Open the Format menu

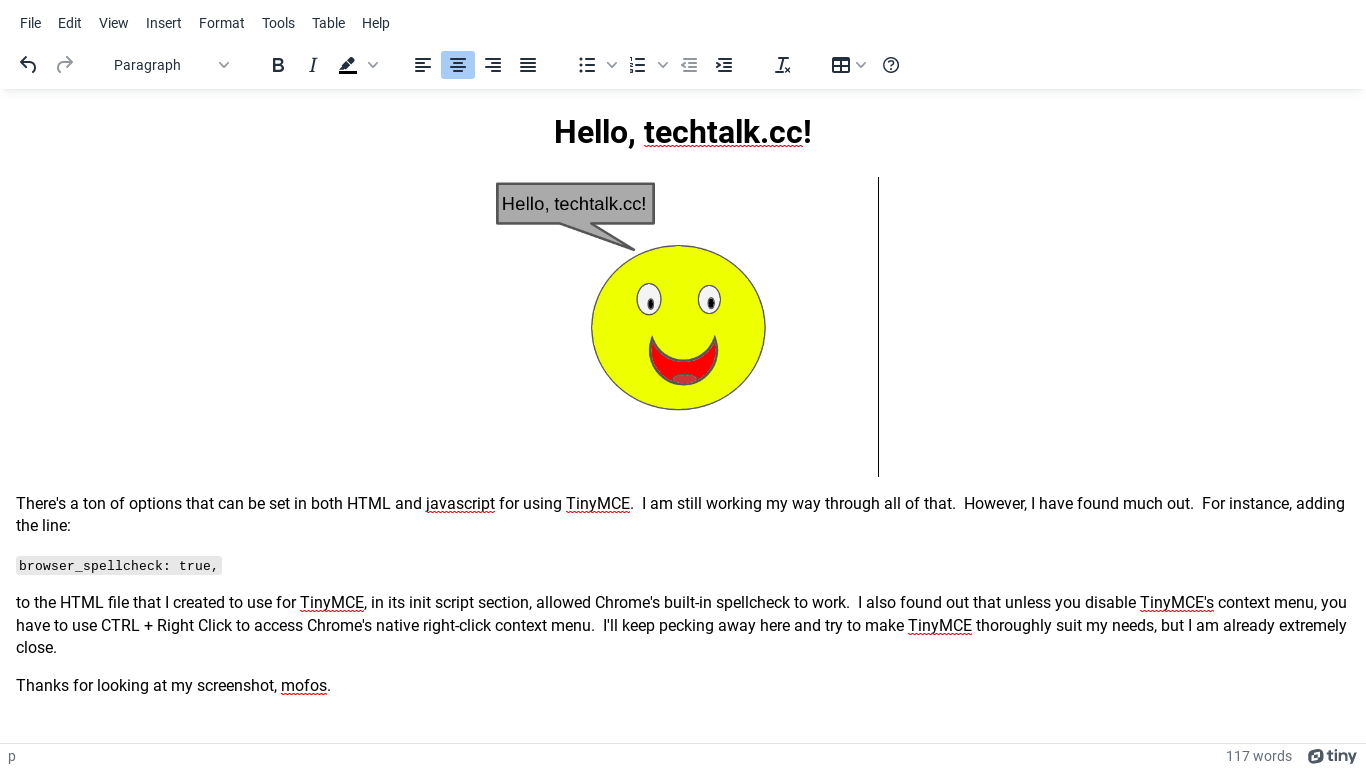pos(222,23)
